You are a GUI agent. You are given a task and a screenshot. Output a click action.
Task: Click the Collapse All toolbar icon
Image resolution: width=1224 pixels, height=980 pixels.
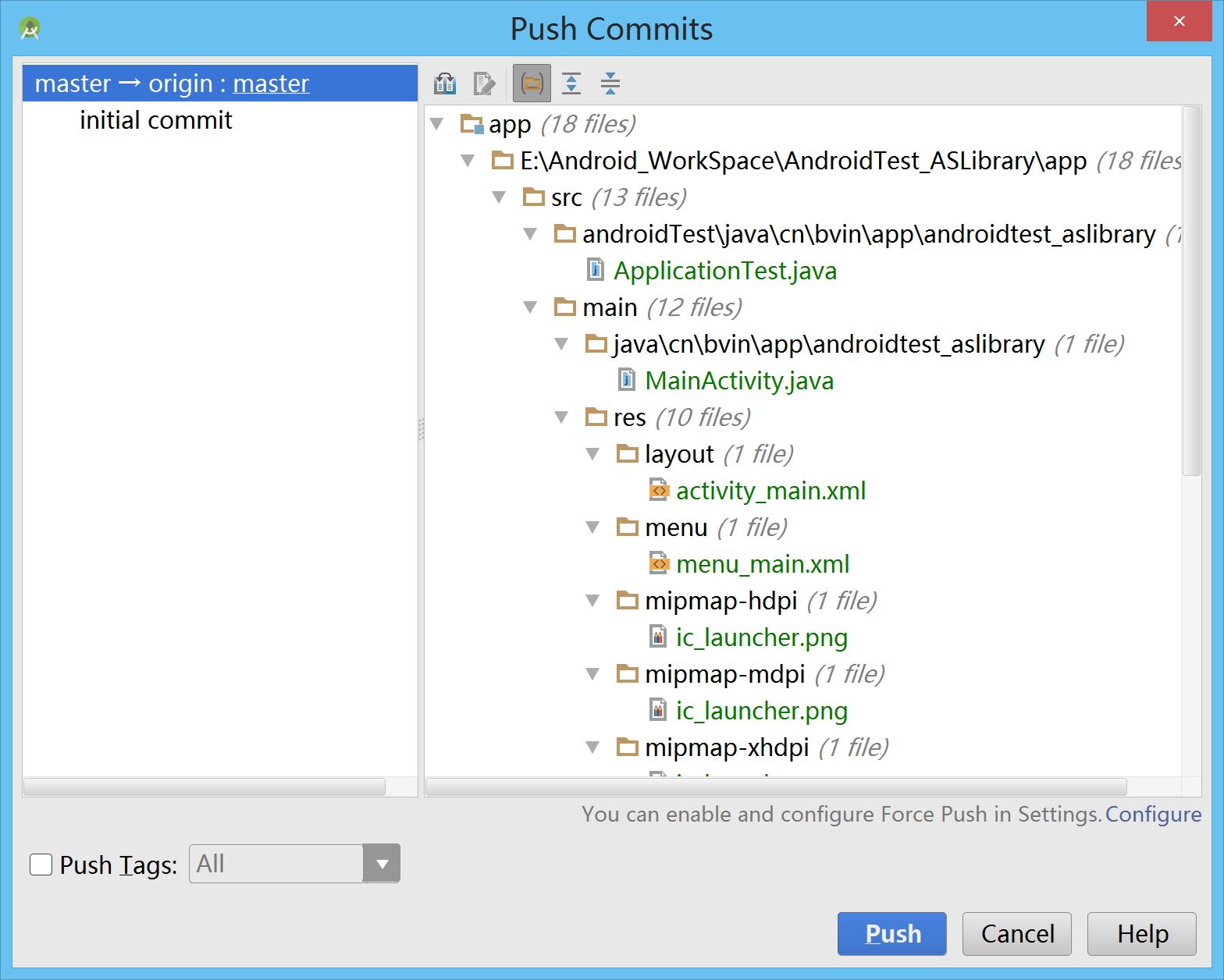(610, 83)
